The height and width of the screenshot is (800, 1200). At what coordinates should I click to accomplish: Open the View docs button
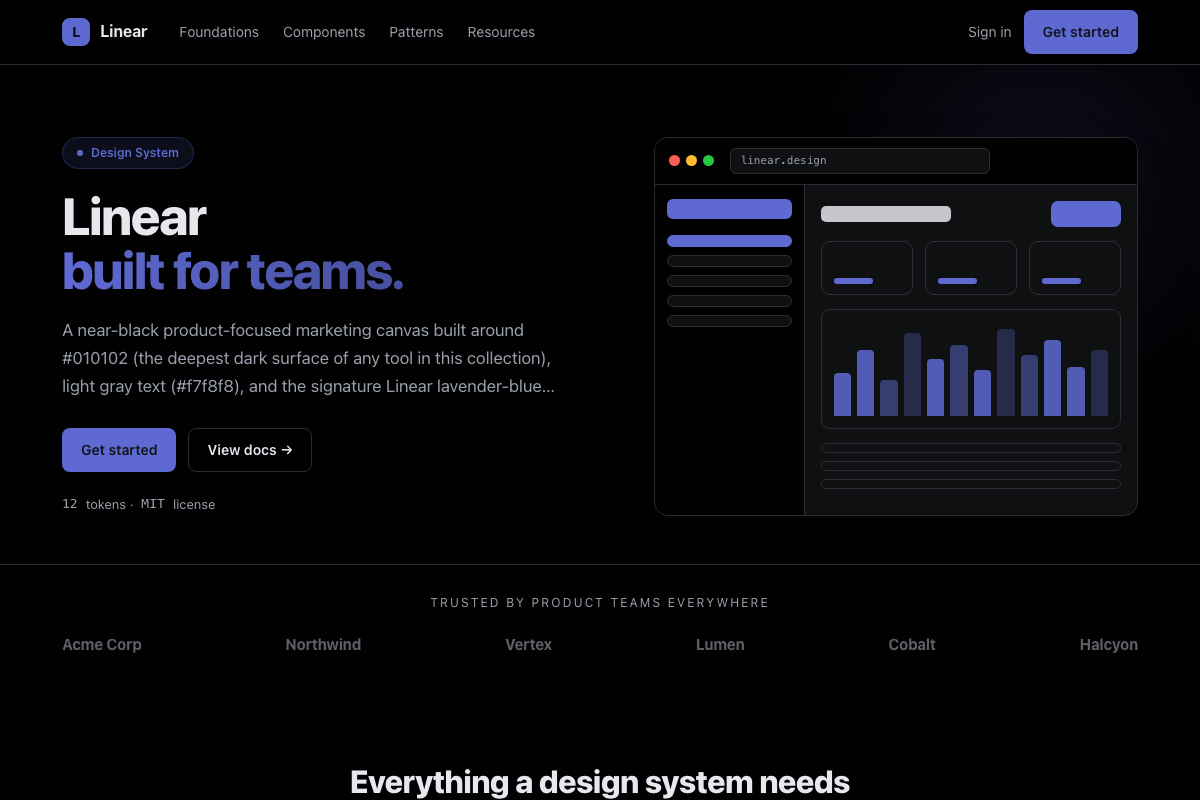pos(250,450)
